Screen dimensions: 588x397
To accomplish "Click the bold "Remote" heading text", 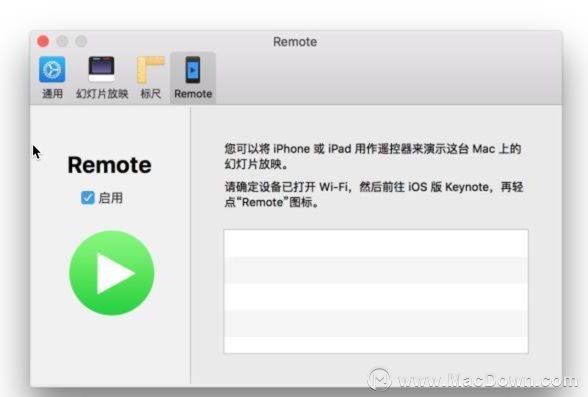I will 110,165.
